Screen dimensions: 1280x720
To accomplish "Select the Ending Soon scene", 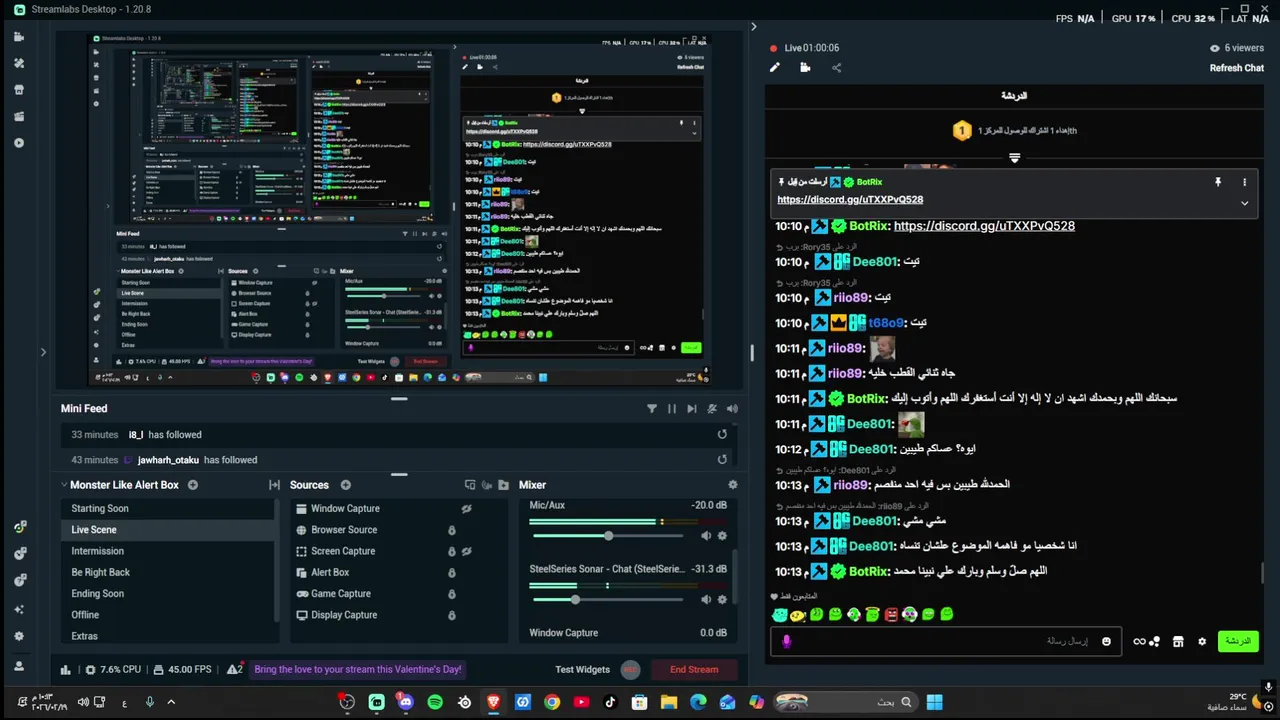I will coord(166,593).
